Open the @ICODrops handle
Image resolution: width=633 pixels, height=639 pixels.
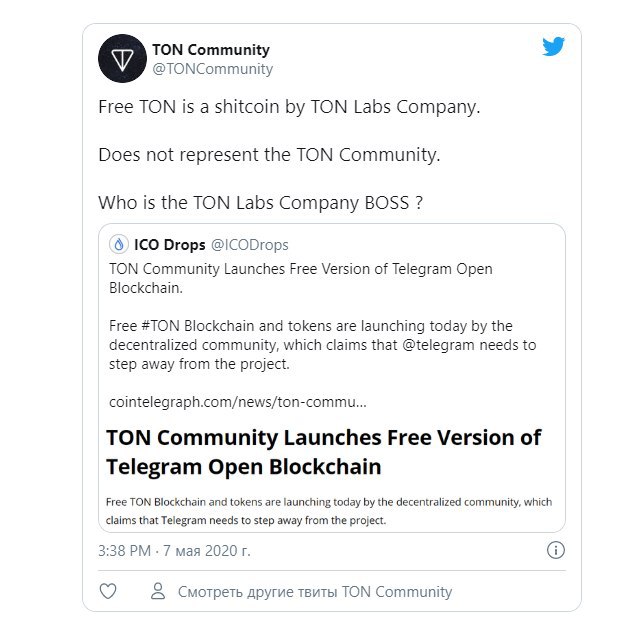tap(249, 245)
